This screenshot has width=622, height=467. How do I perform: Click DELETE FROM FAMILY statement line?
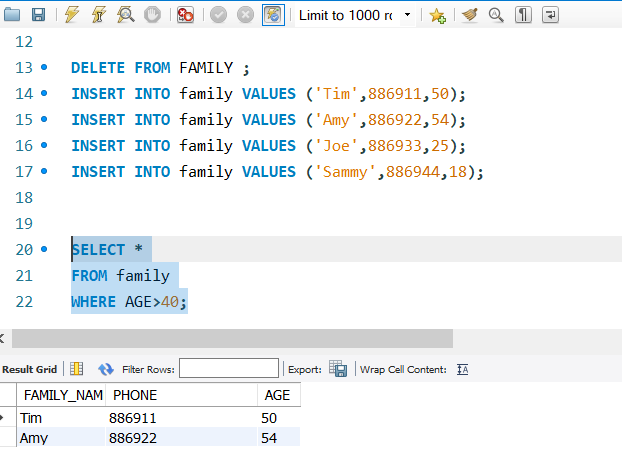pyautogui.click(x=160, y=68)
